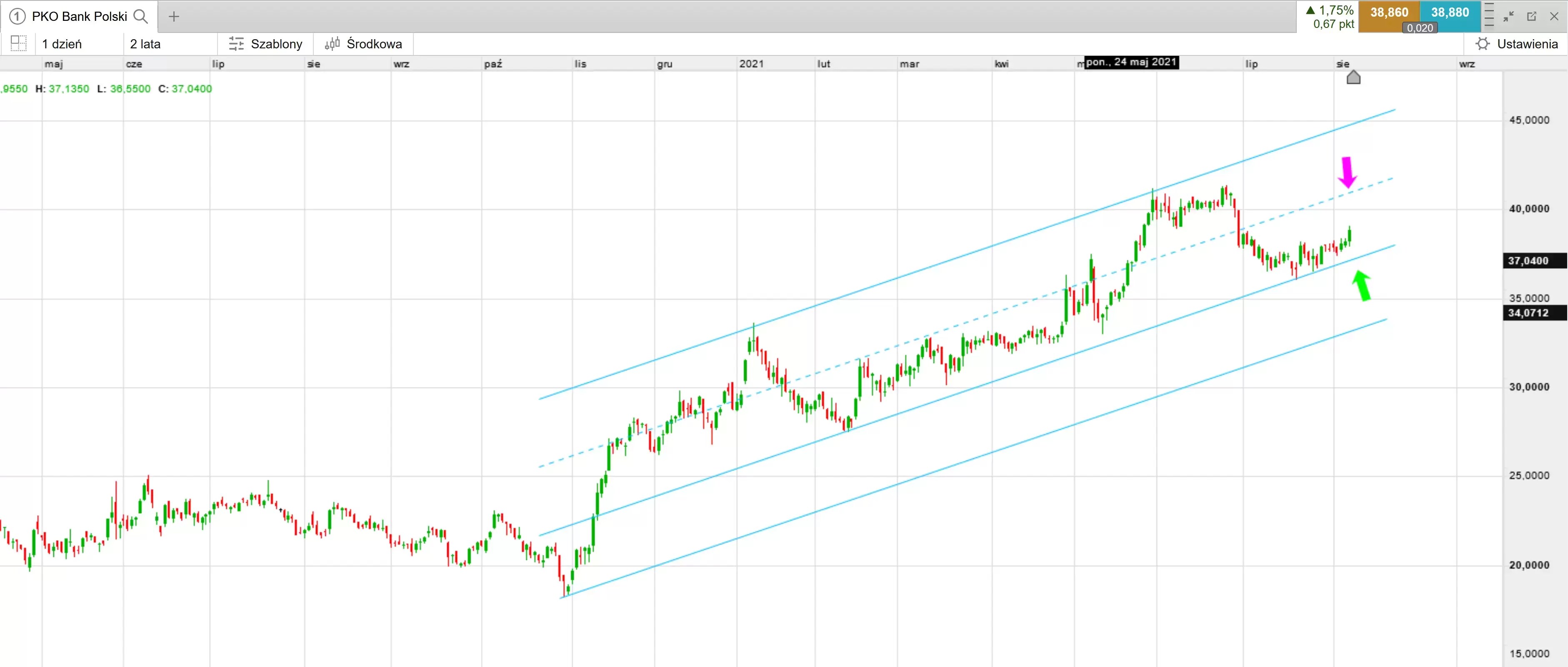The width and height of the screenshot is (1568, 667).
Task: Click the orange 38,860 sell price button
Action: click(1388, 13)
